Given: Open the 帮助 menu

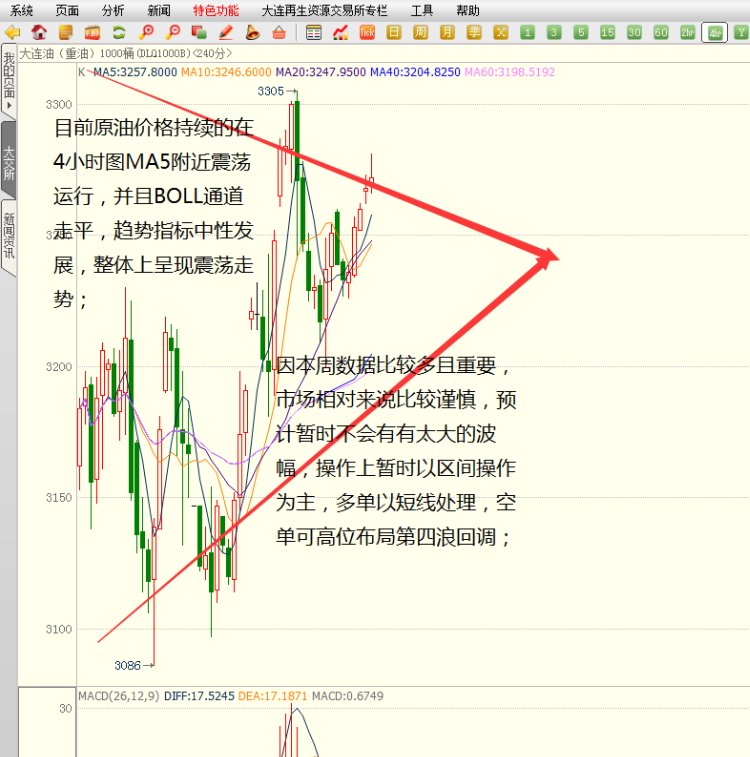Looking at the screenshot, I should [468, 11].
